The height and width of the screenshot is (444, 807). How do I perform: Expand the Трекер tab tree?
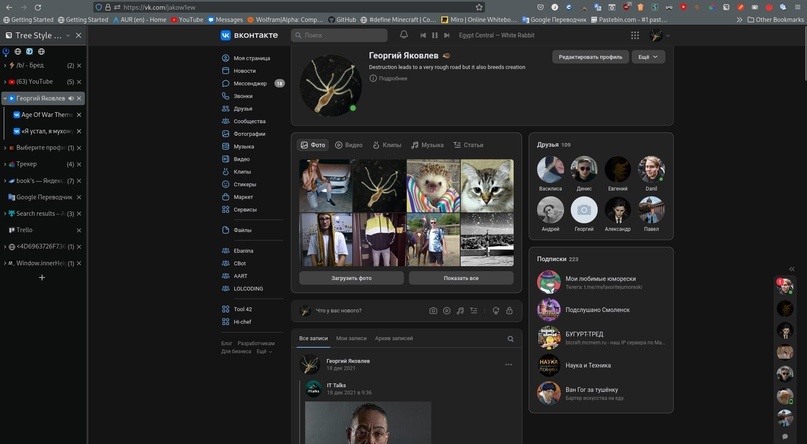[5, 164]
